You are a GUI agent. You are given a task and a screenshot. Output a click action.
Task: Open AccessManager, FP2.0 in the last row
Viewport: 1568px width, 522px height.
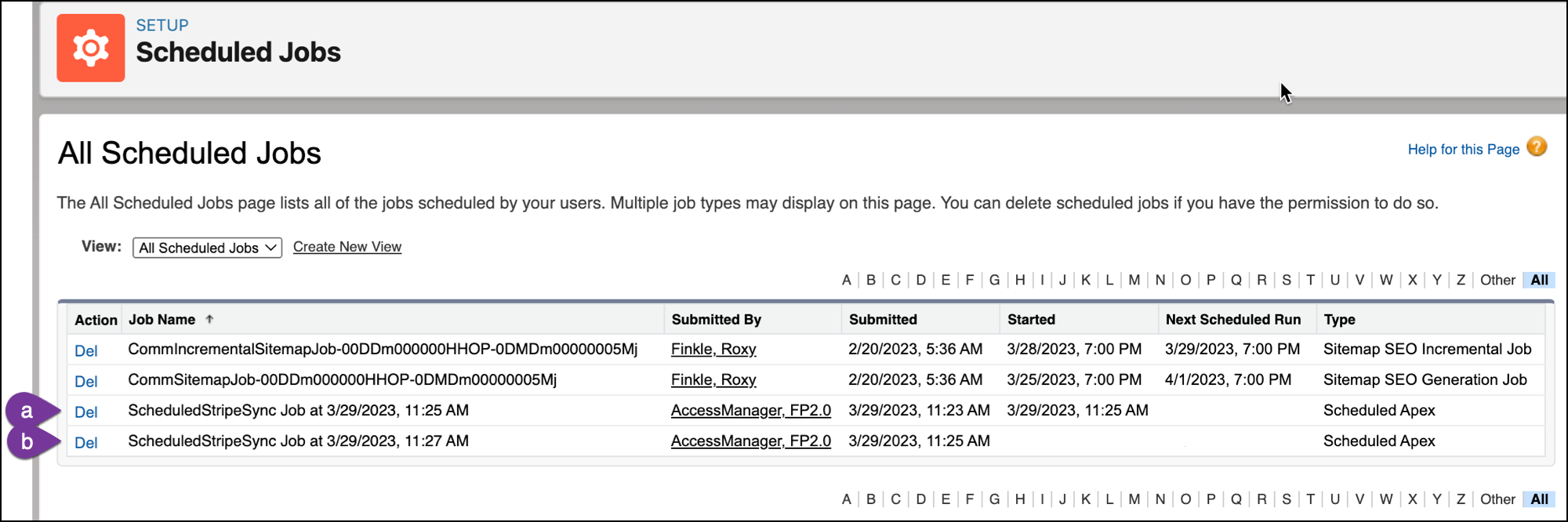coord(750,441)
